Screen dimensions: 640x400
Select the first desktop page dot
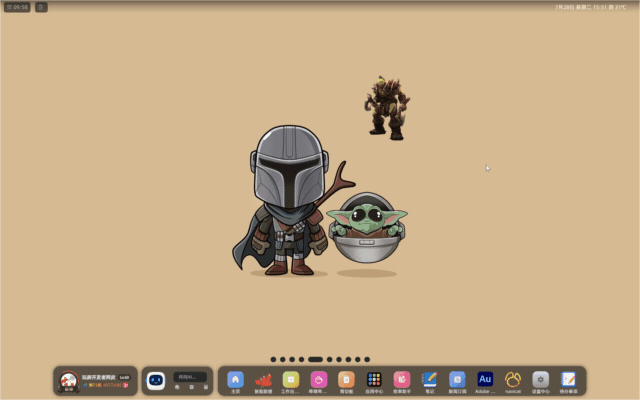point(273,360)
